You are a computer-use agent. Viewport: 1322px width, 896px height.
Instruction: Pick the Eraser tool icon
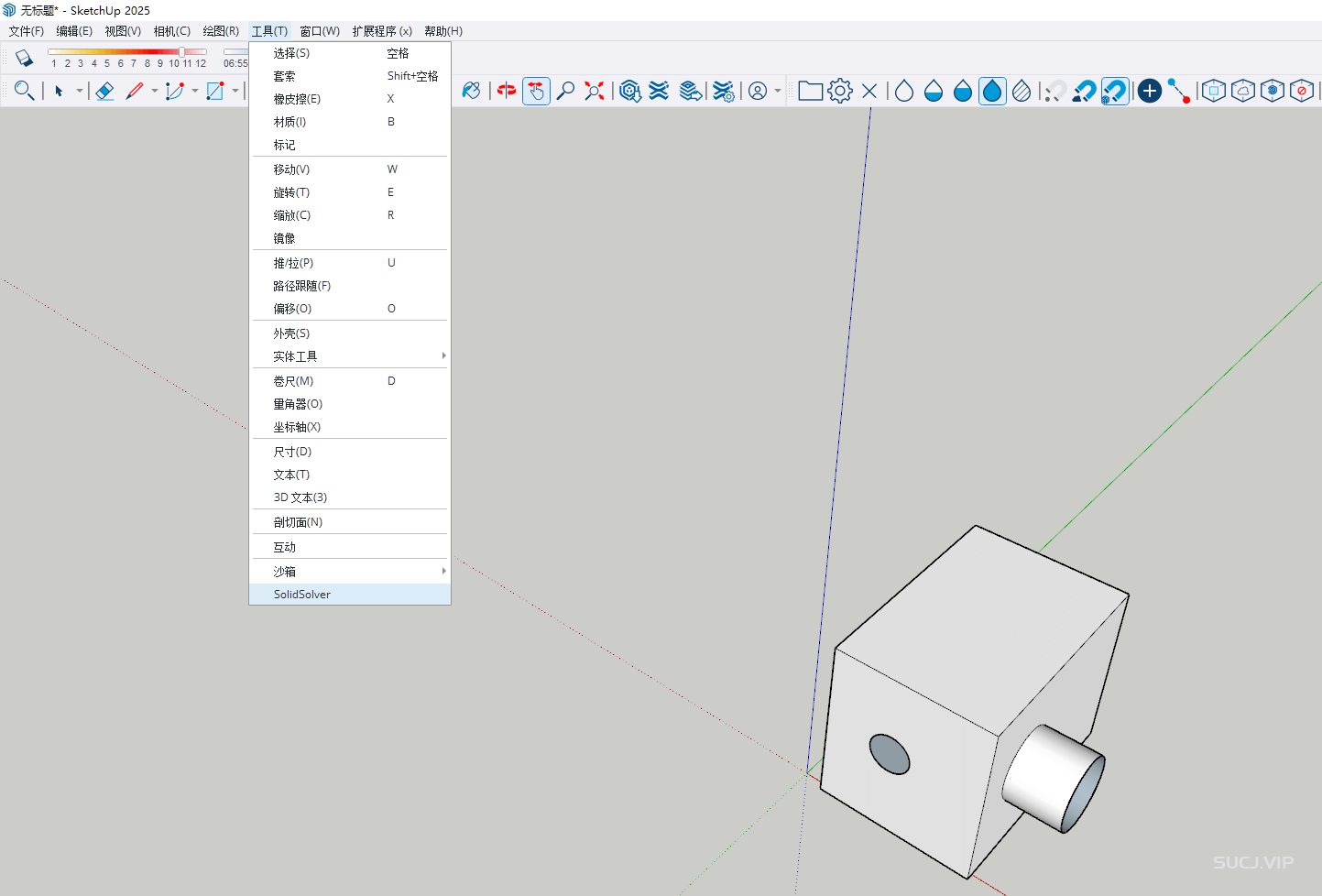104,91
